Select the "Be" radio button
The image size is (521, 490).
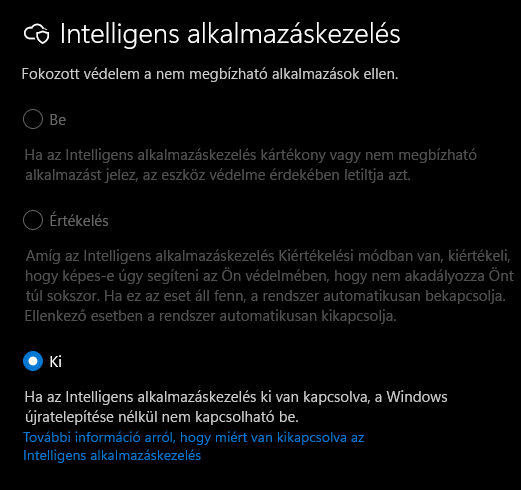(33, 119)
